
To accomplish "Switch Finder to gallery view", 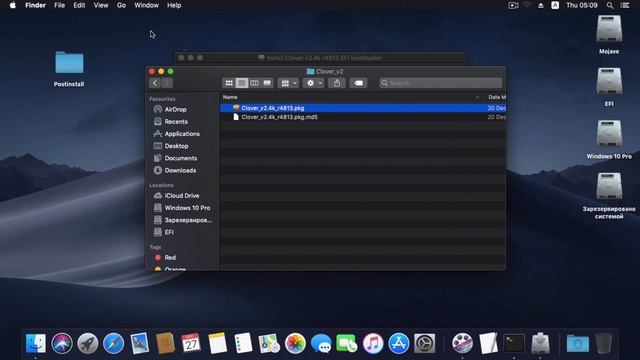I will pos(267,83).
